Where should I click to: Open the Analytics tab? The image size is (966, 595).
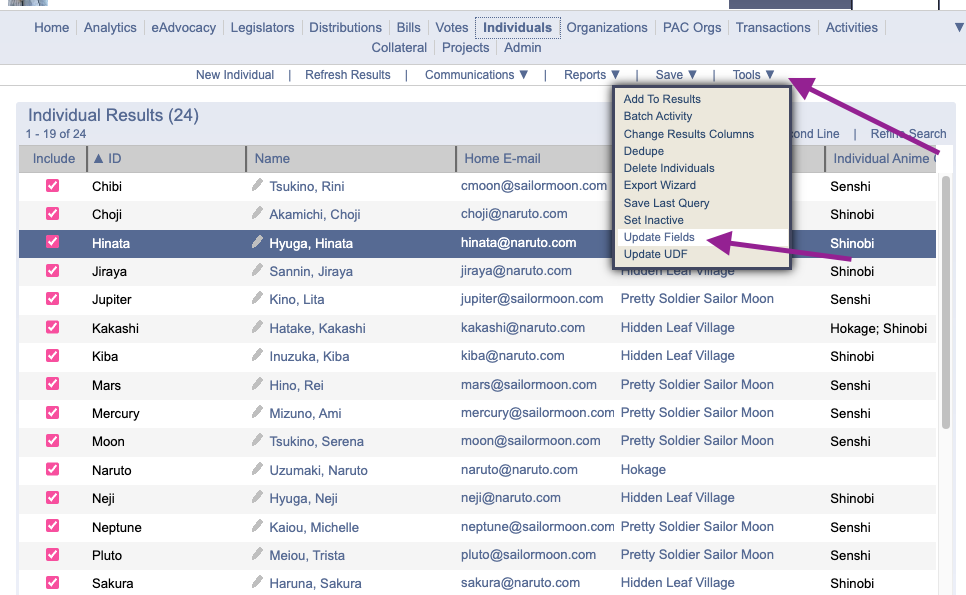tap(110, 28)
